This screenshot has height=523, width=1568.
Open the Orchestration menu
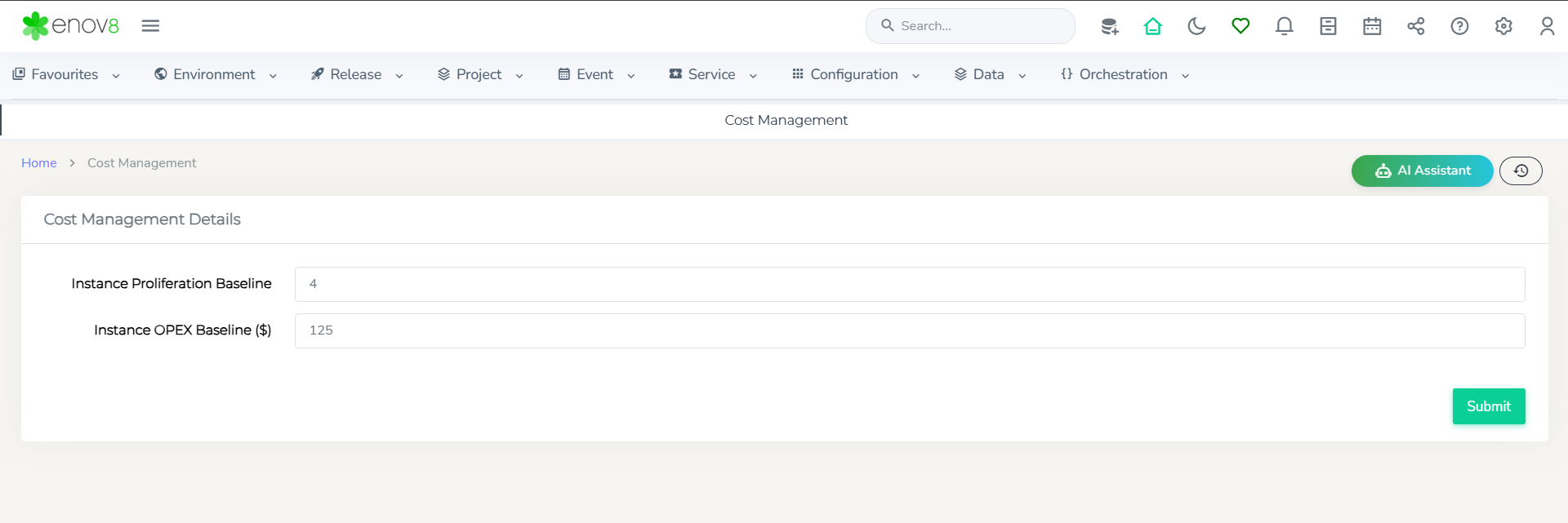[1124, 74]
